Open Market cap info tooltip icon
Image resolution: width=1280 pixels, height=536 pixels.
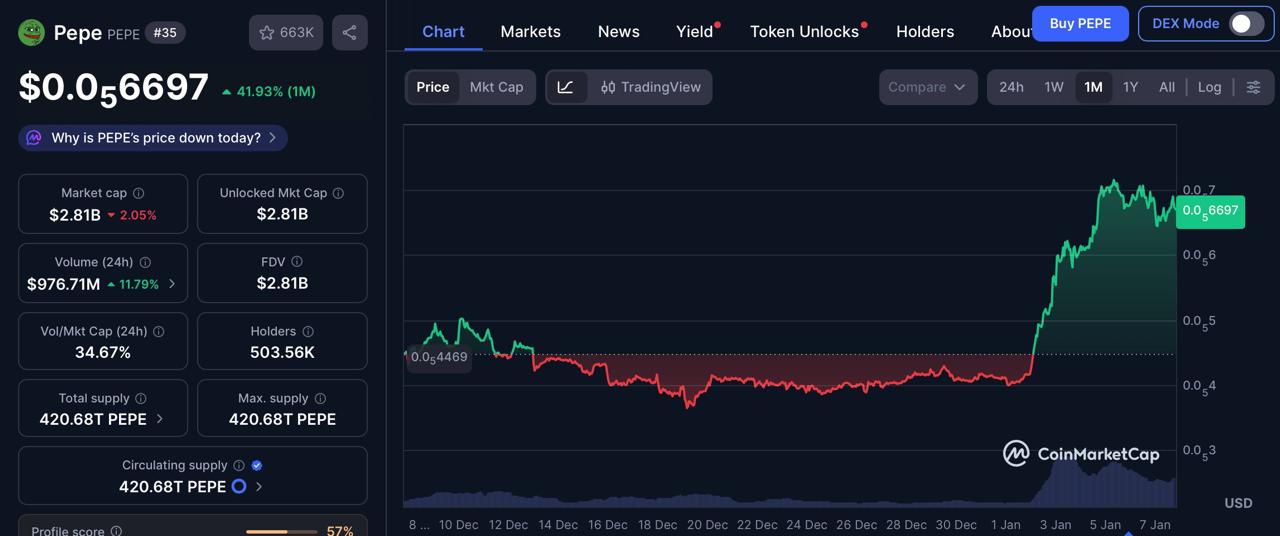[x=139, y=193]
